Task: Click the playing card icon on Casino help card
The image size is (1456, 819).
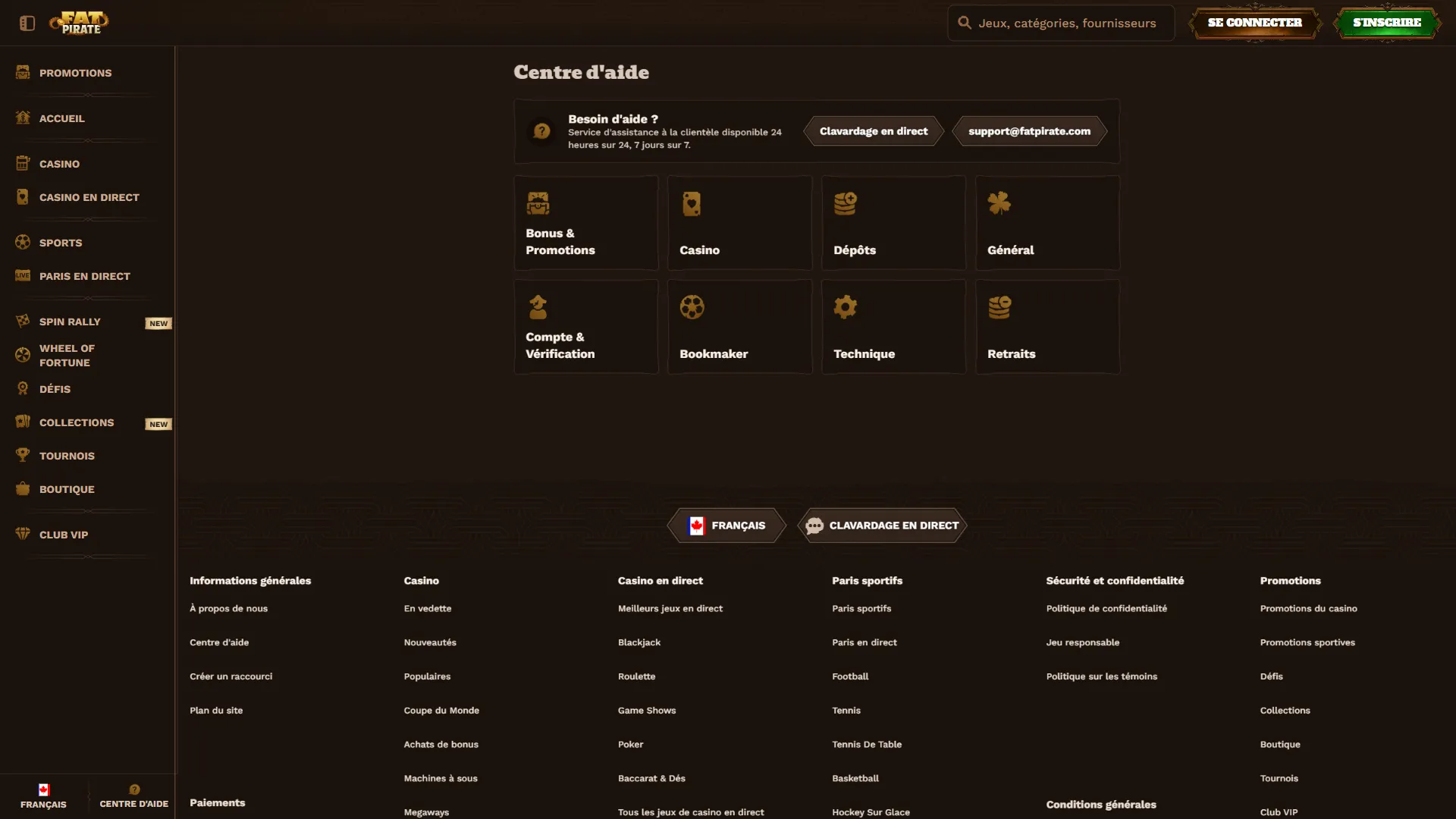Action: pos(692,203)
